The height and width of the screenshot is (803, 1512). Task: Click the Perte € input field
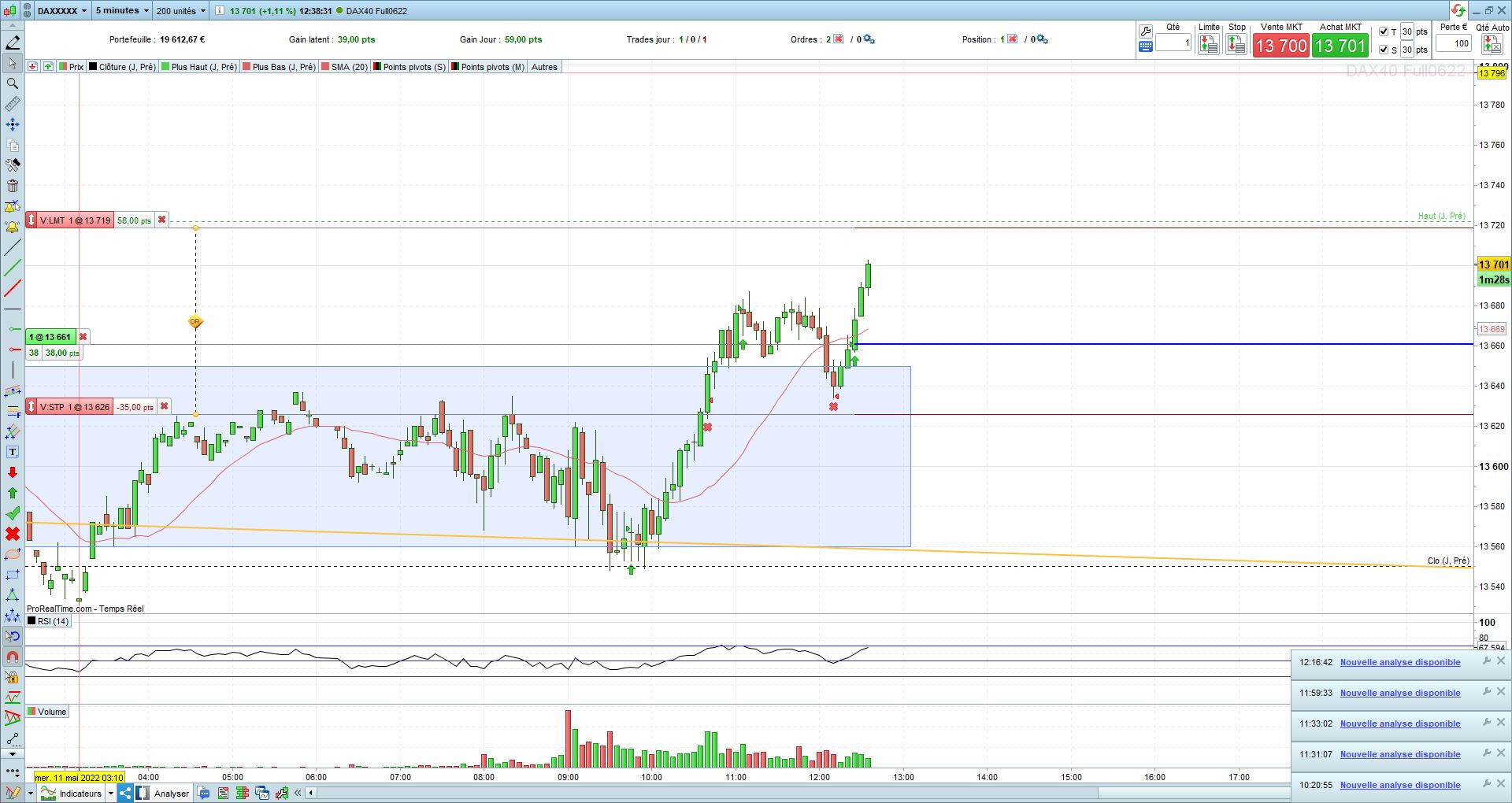1454,43
